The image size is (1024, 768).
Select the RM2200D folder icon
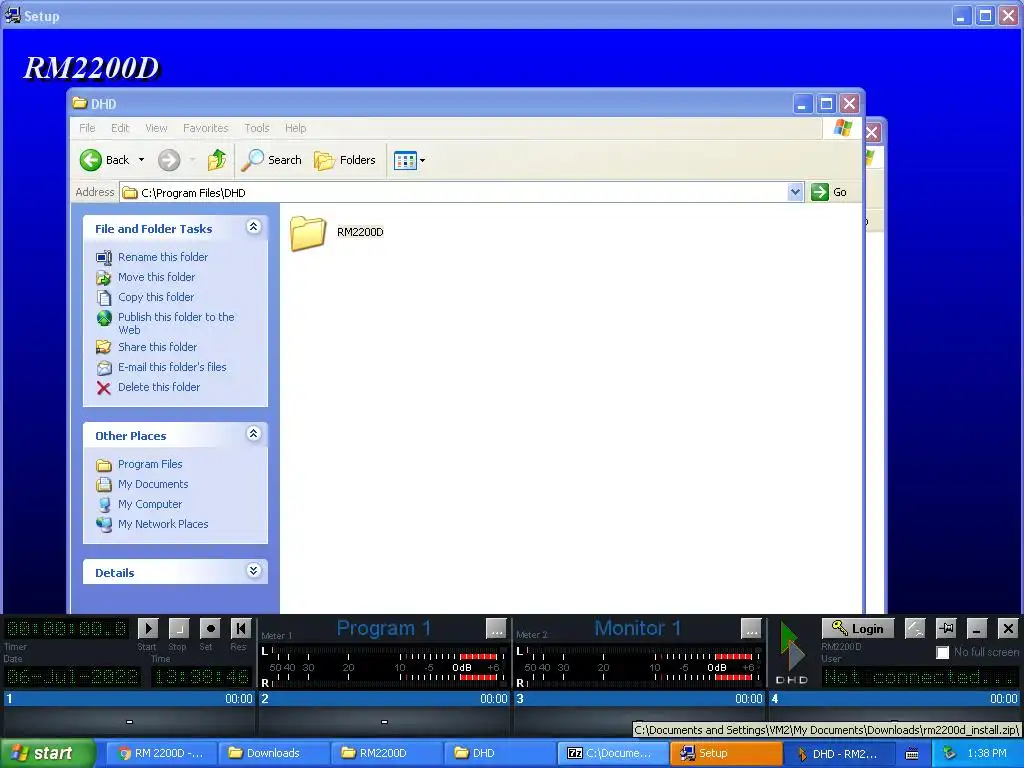(x=308, y=233)
